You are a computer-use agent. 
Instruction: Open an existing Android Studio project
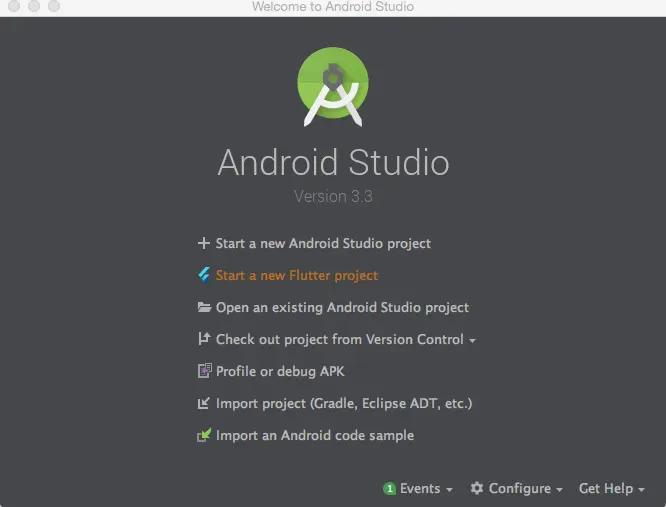point(342,307)
